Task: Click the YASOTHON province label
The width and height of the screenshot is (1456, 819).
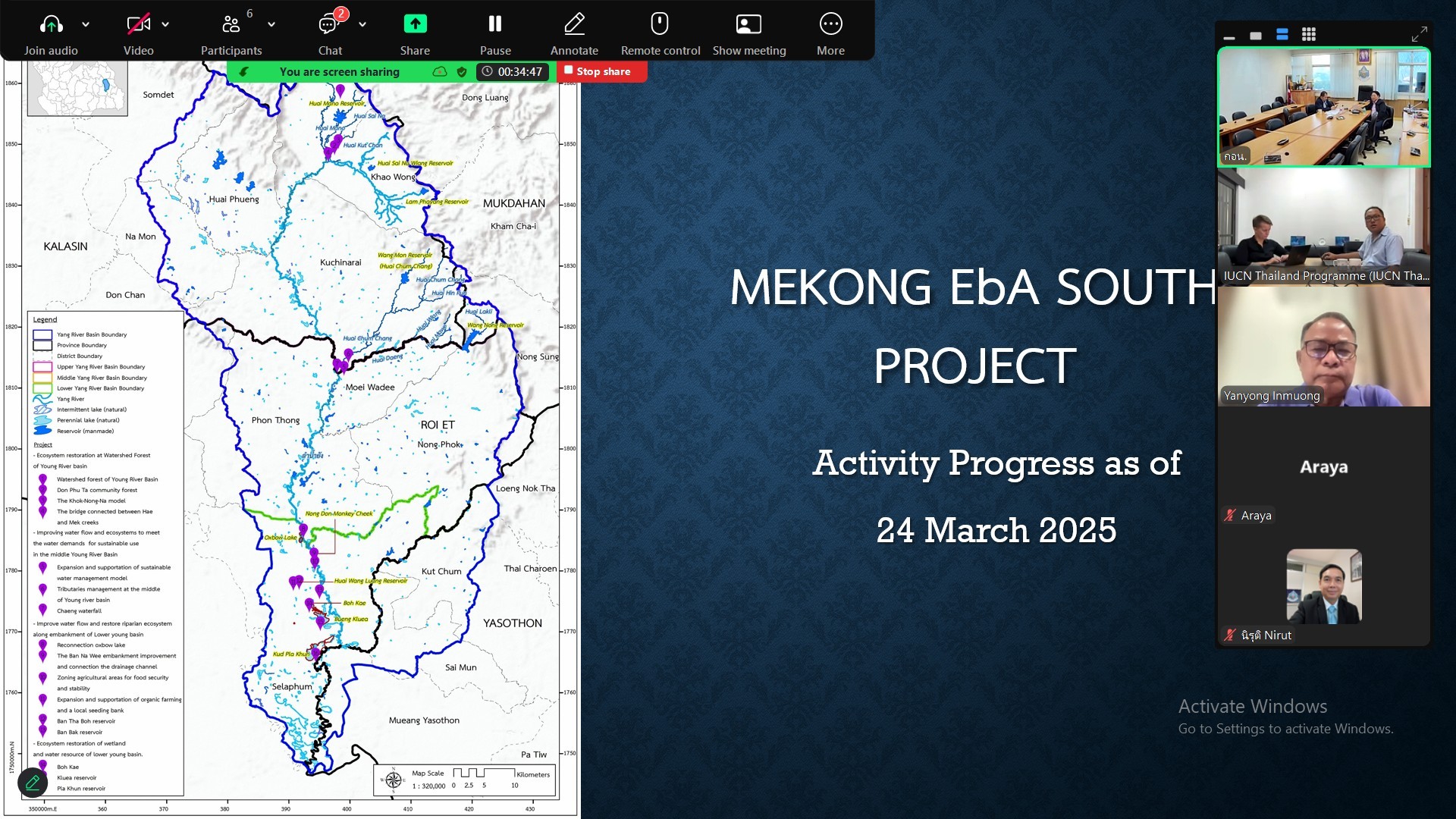Action: click(513, 623)
